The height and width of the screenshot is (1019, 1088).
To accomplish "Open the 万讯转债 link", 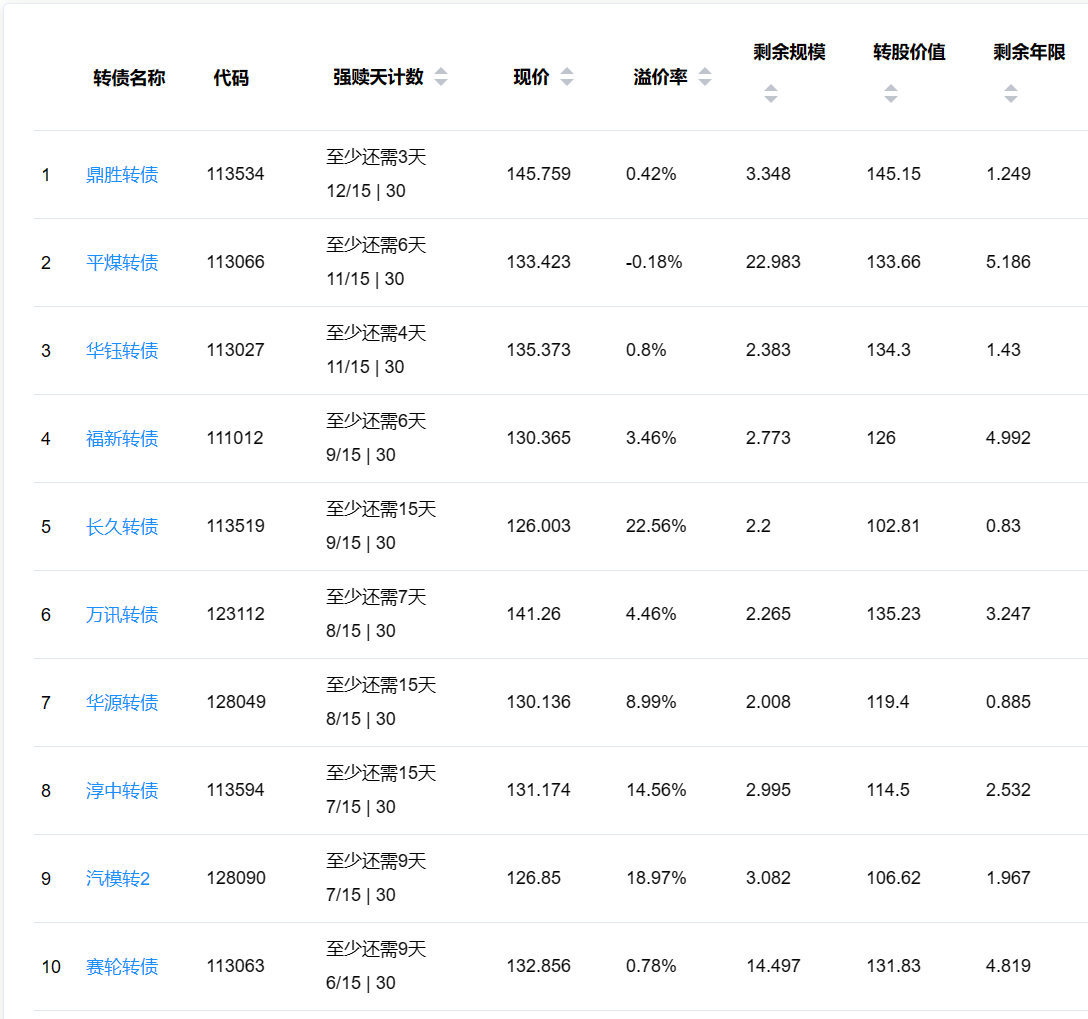I will 122,615.
